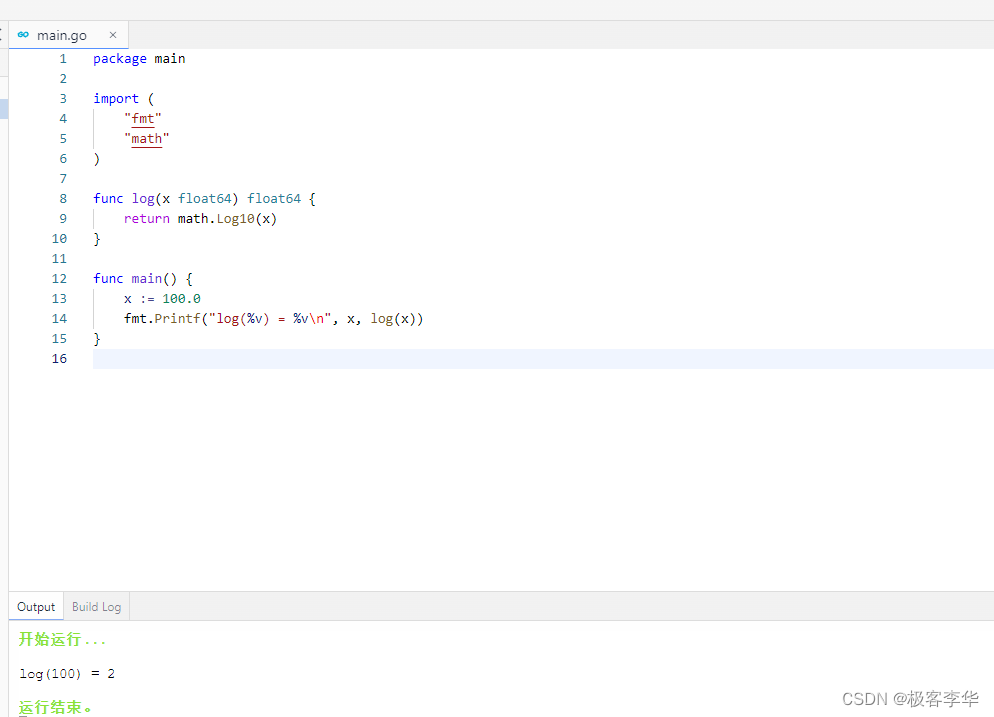Image resolution: width=994 pixels, height=717 pixels.
Task: Click the '运行结束。' output message
Action: pos(55,707)
